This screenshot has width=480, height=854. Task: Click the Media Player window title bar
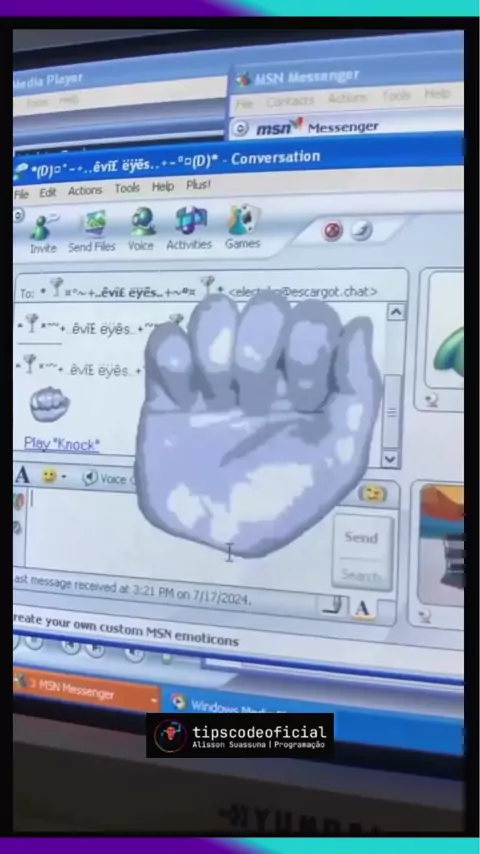click(120, 74)
